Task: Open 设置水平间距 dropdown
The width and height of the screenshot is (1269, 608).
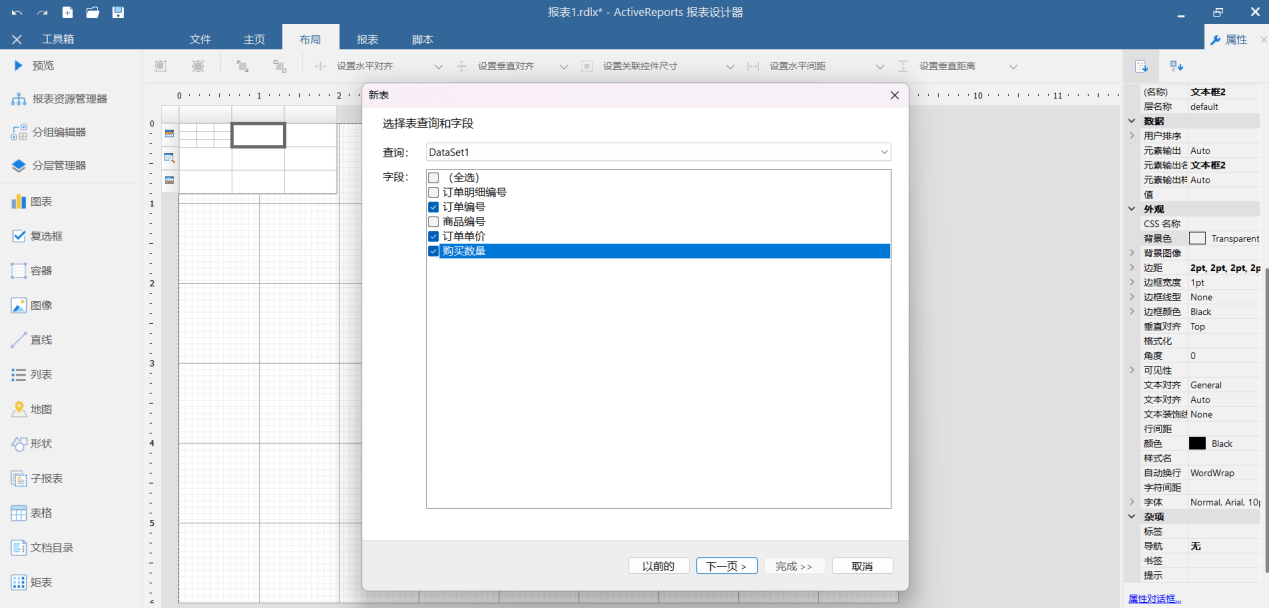Action: (x=880, y=67)
